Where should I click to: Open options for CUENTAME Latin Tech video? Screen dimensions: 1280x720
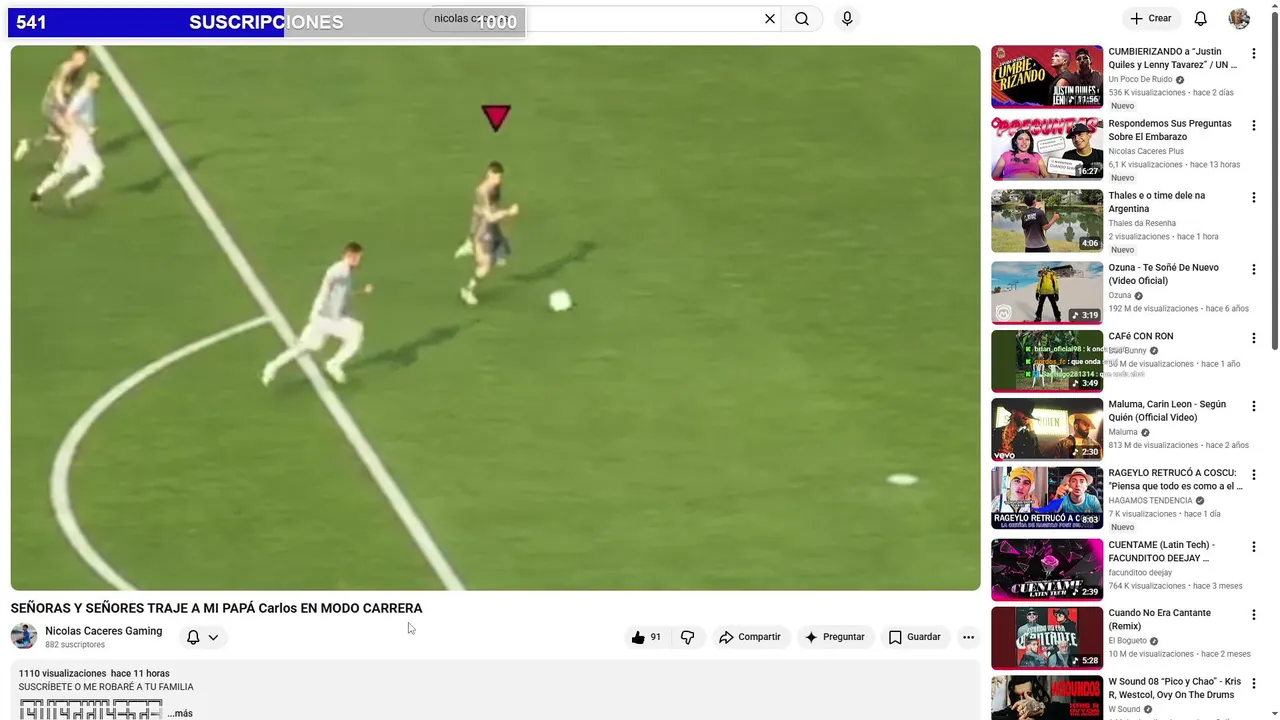[x=1254, y=548]
